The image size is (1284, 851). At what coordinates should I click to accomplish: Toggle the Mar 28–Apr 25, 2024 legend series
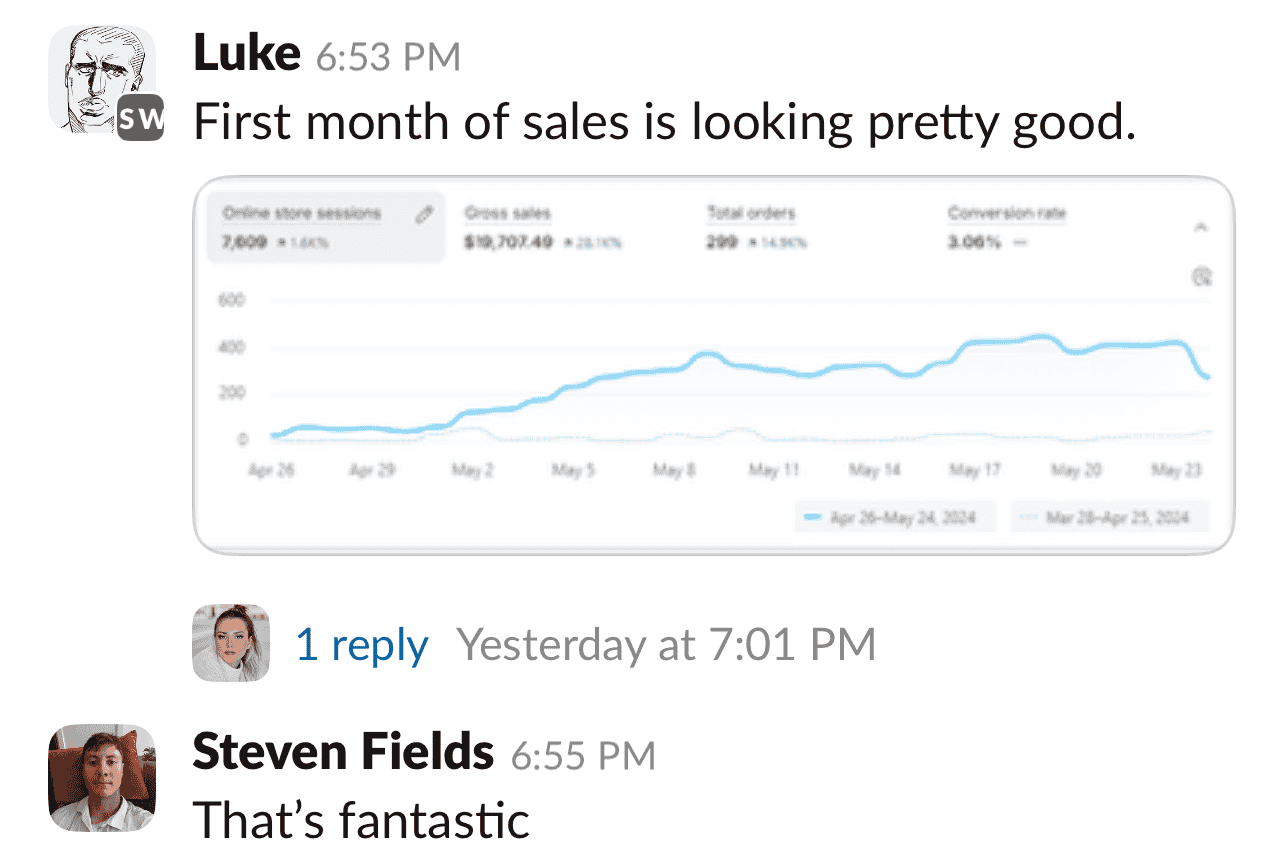1108,517
